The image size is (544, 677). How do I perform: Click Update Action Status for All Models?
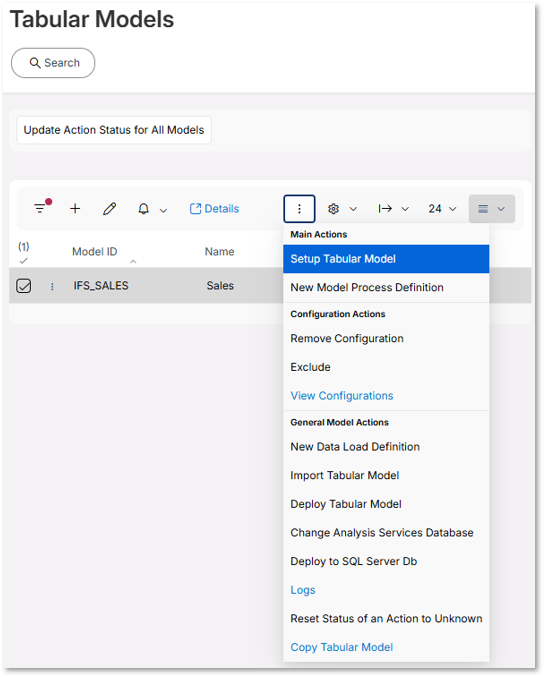(114, 130)
